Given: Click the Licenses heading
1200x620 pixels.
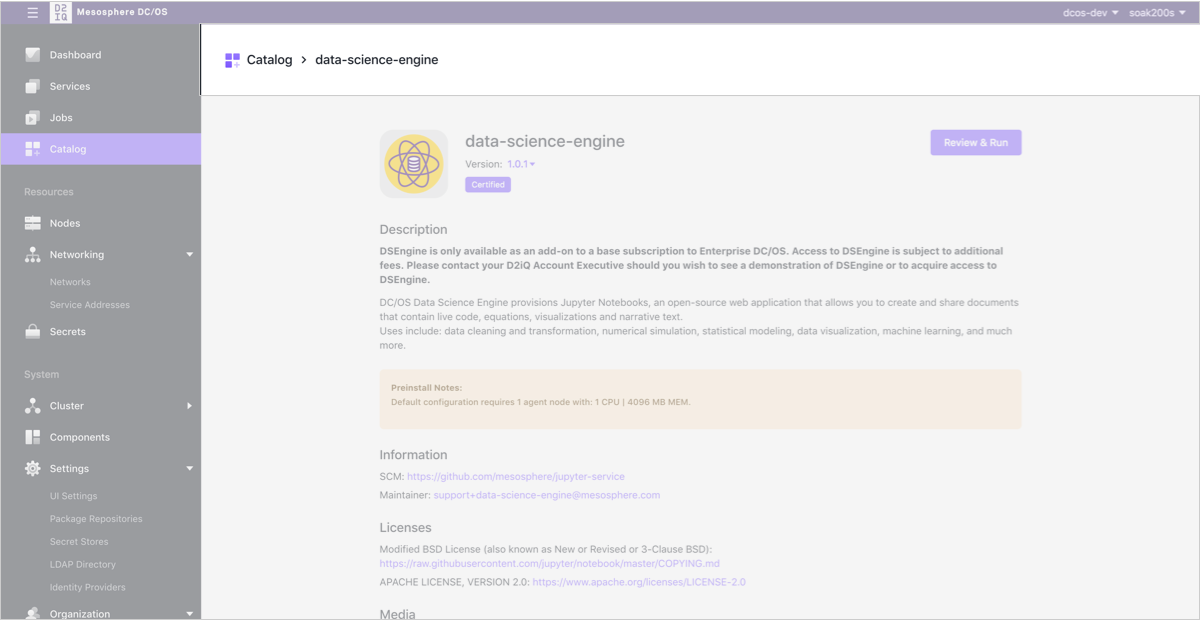Looking at the screenshot, I should (406, 527).
